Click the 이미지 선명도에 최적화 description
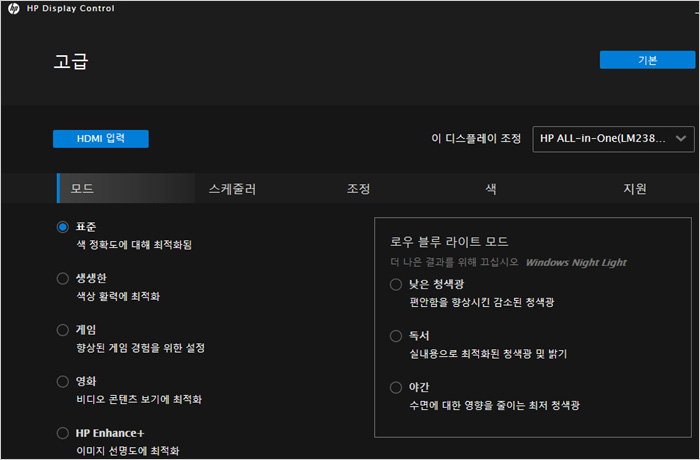The width and height of the screenshot is (700, 460). point(128,451)
